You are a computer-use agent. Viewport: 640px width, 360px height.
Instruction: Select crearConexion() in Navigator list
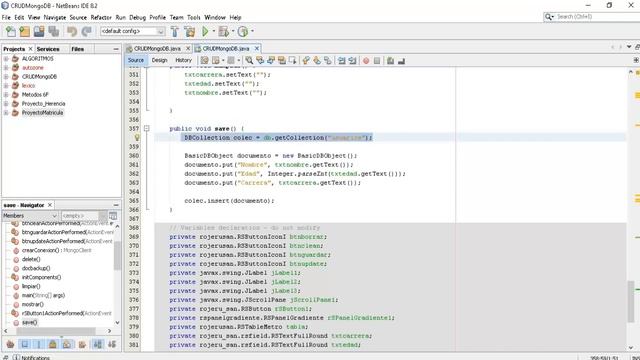tap(56, 251)
